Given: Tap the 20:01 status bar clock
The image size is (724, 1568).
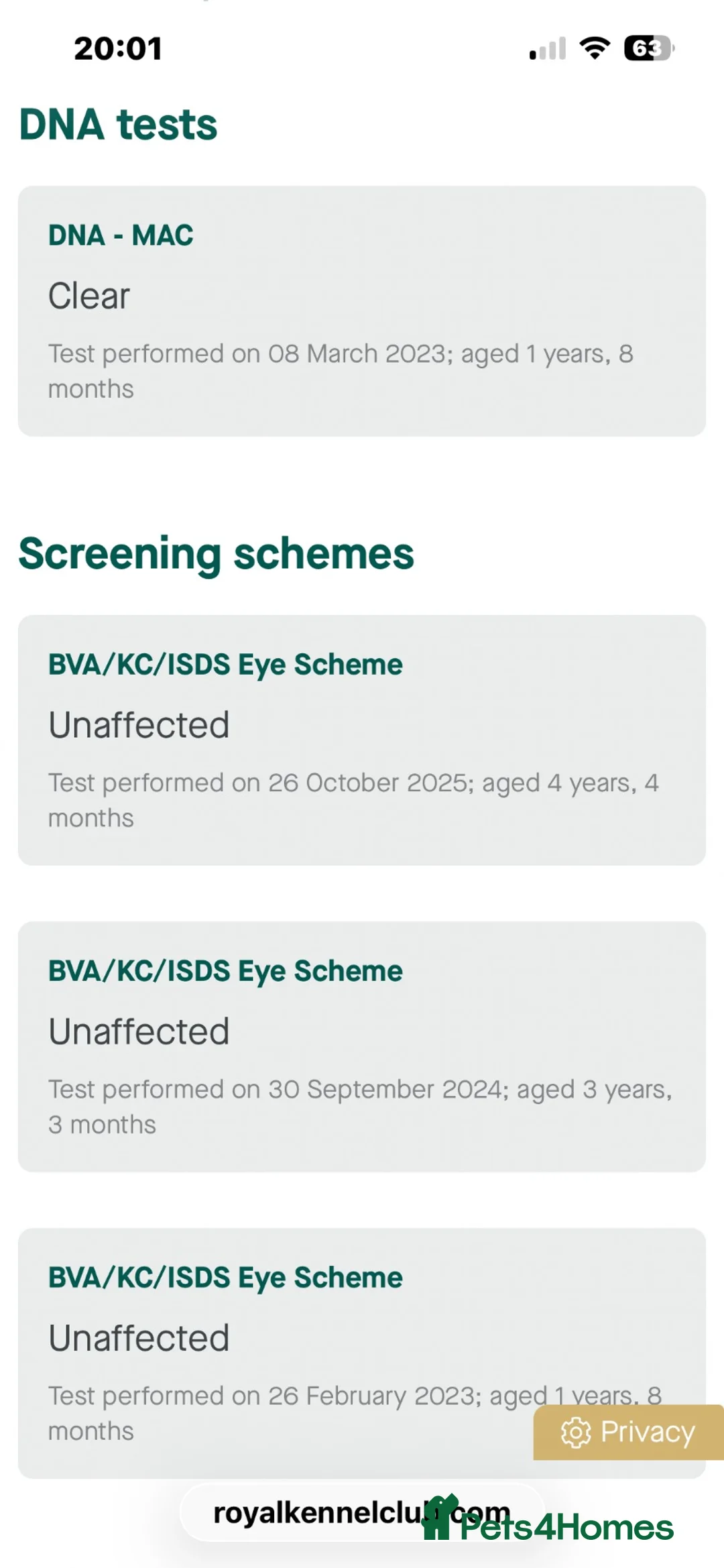Looking at the screenshot, I should (118, 48).
